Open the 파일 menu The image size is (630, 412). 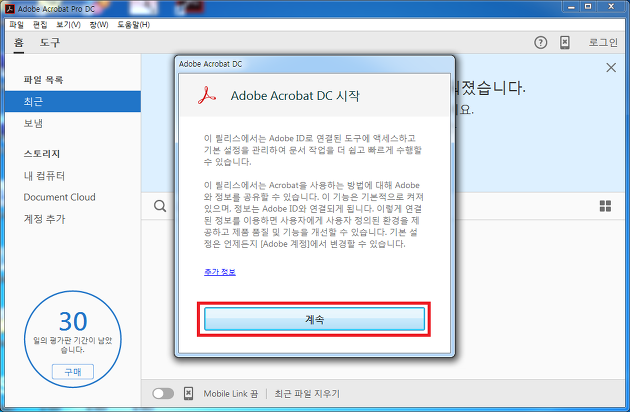click(16, 25)
